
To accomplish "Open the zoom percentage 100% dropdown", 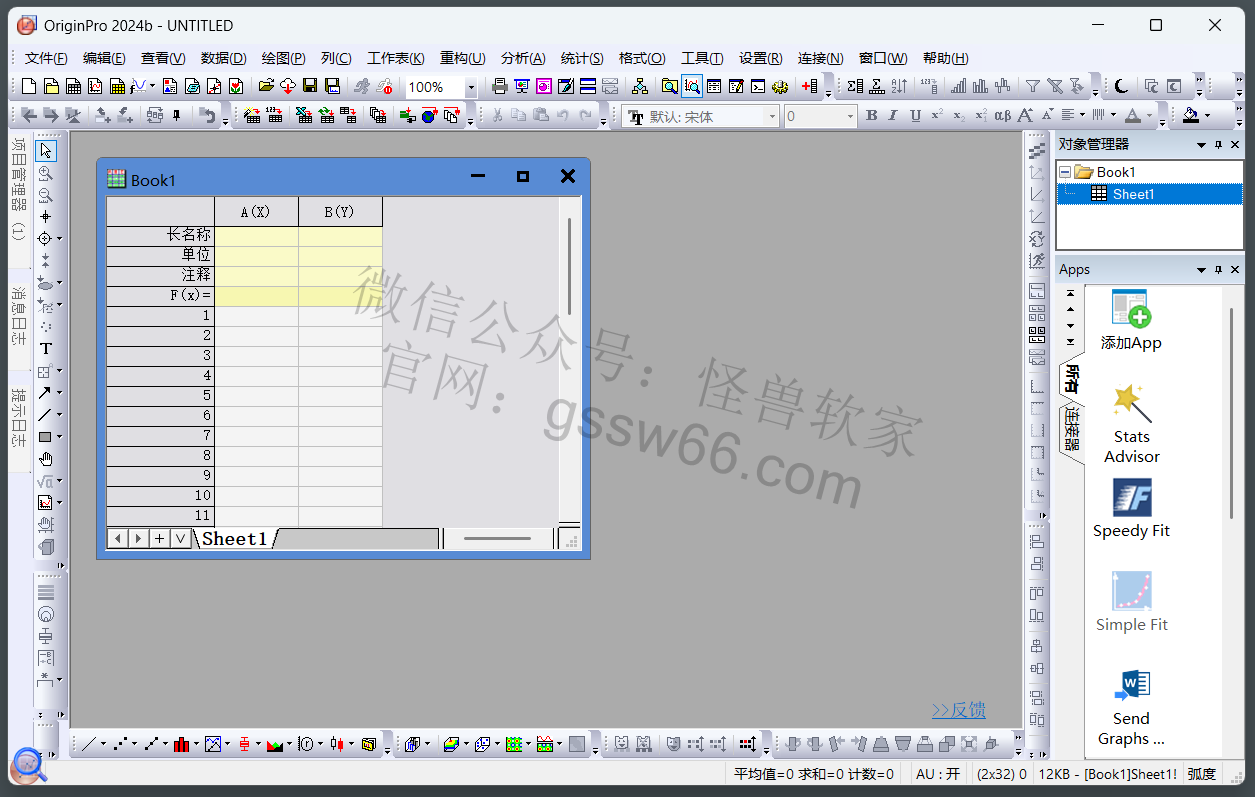I will [x=471, y=88].
